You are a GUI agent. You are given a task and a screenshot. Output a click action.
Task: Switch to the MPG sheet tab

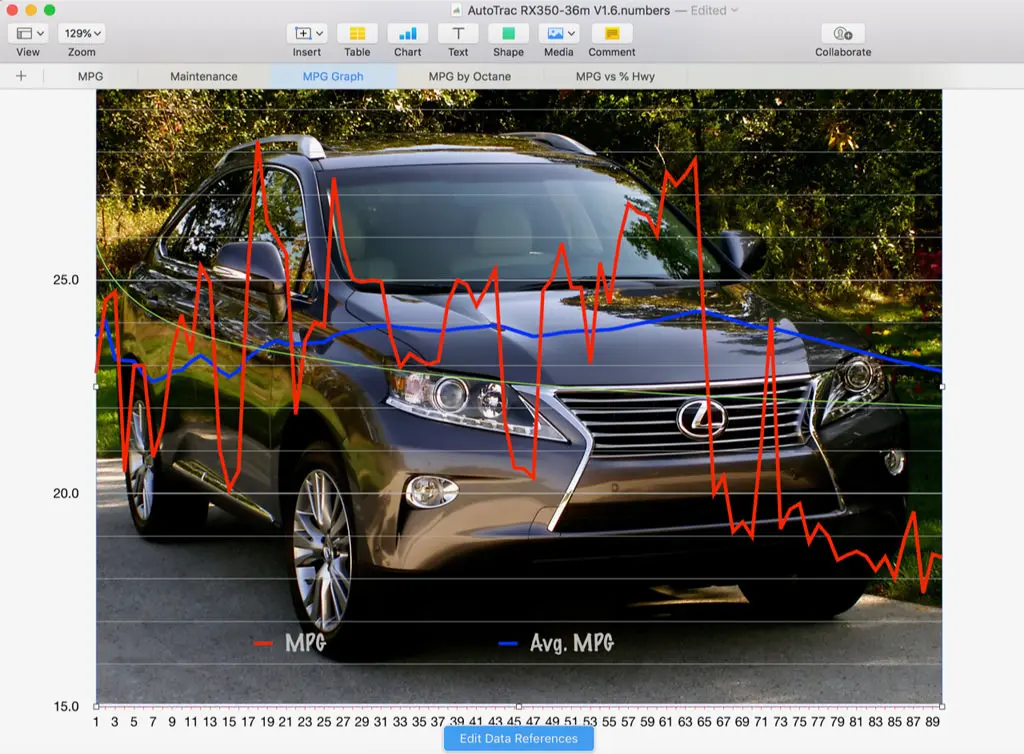coord(90,76)
